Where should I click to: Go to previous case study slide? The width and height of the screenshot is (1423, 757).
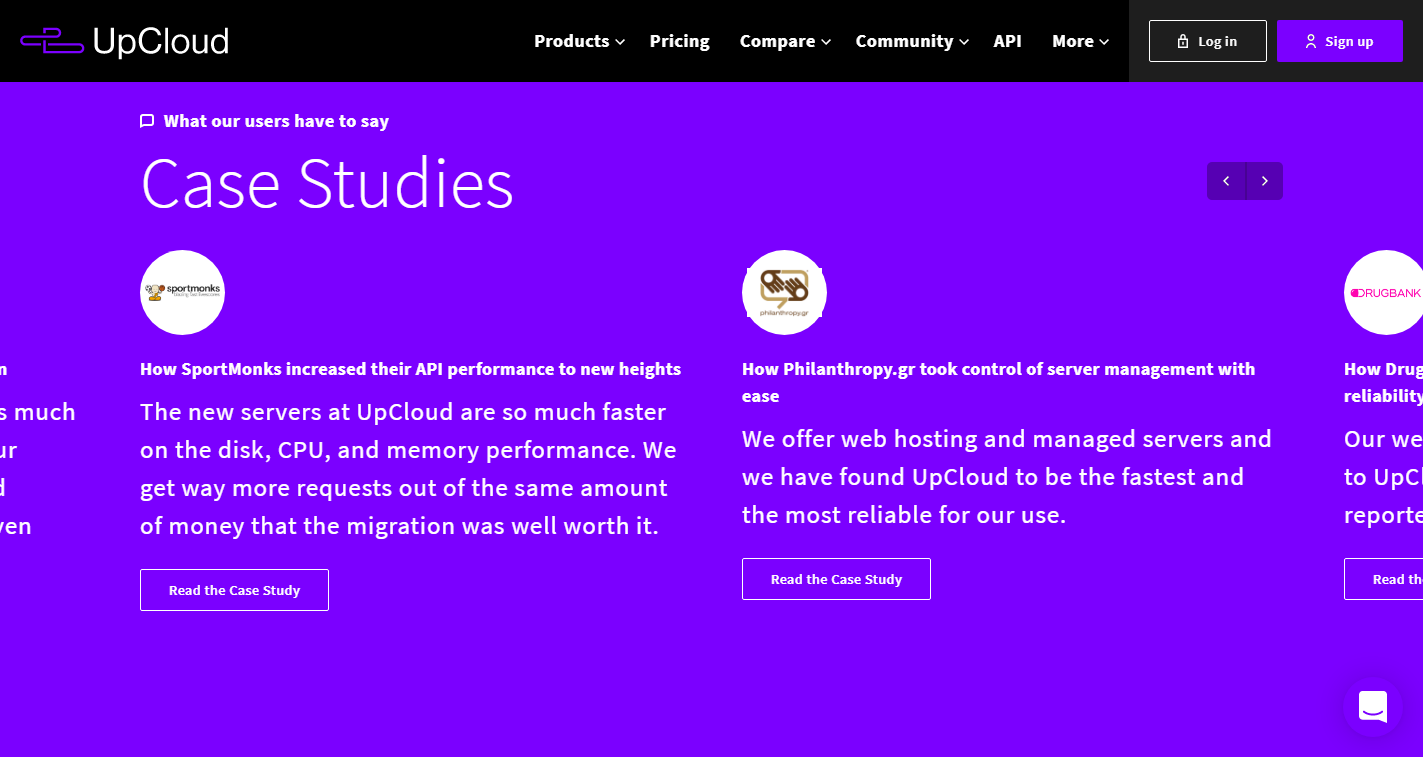tap(1226, 181)
